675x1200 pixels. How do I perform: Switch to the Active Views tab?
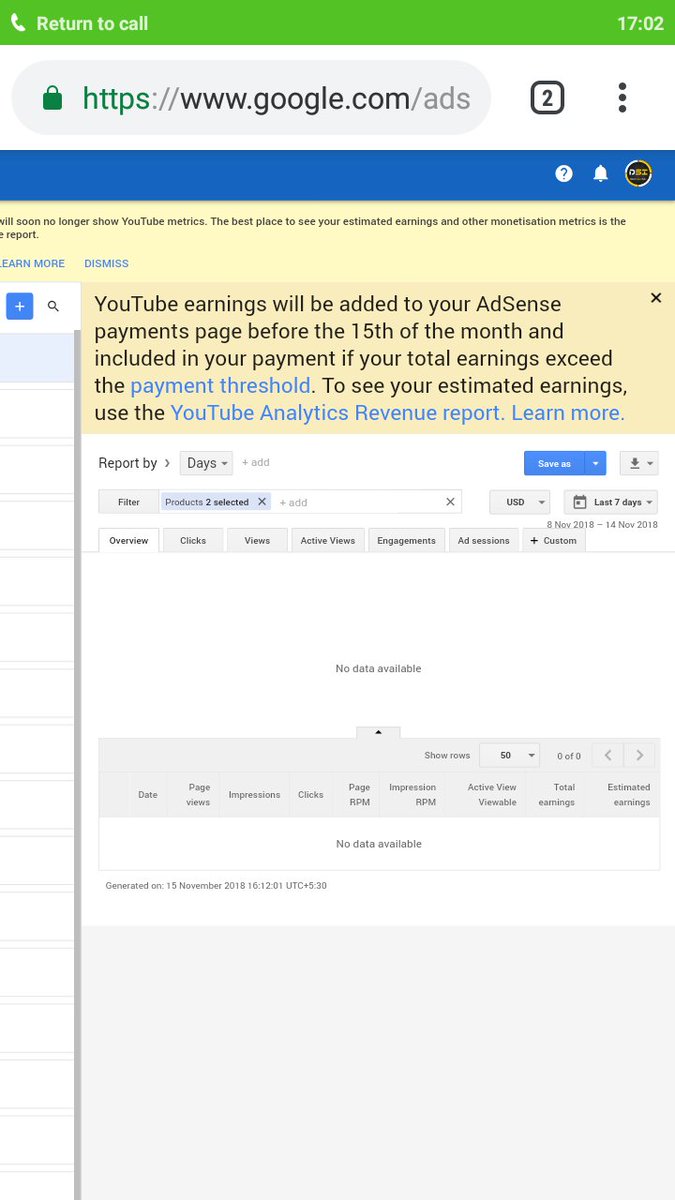coord(328,540)
